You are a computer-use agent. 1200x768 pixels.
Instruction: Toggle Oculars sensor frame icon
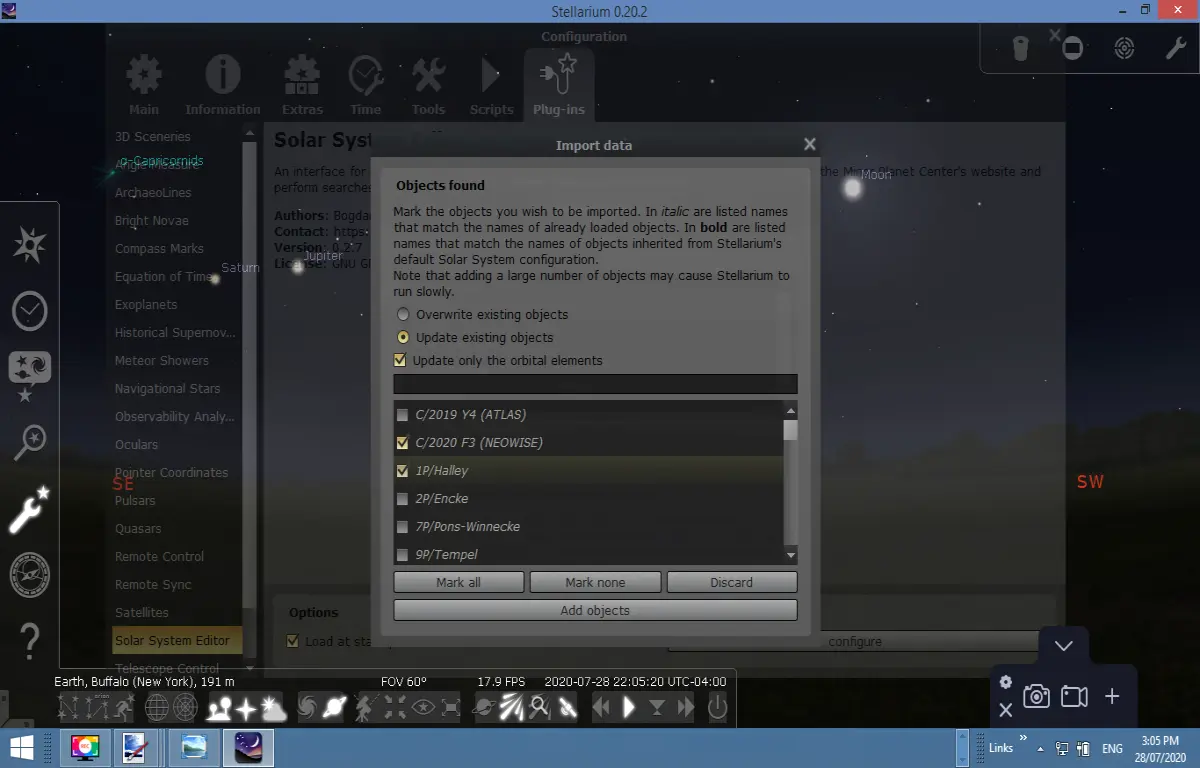coord(1072,48)
